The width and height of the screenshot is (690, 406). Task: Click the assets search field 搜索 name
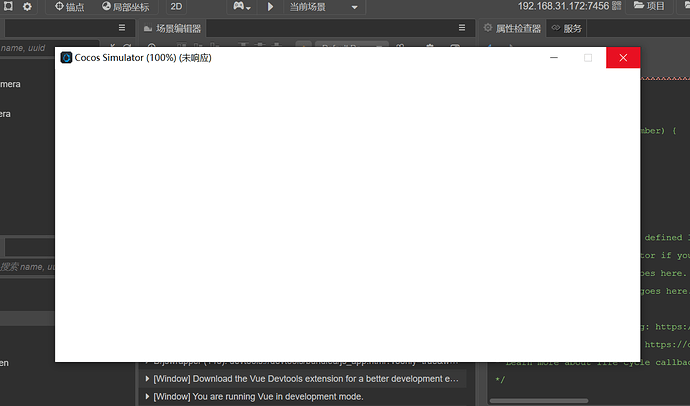click(x=27, y=267)
